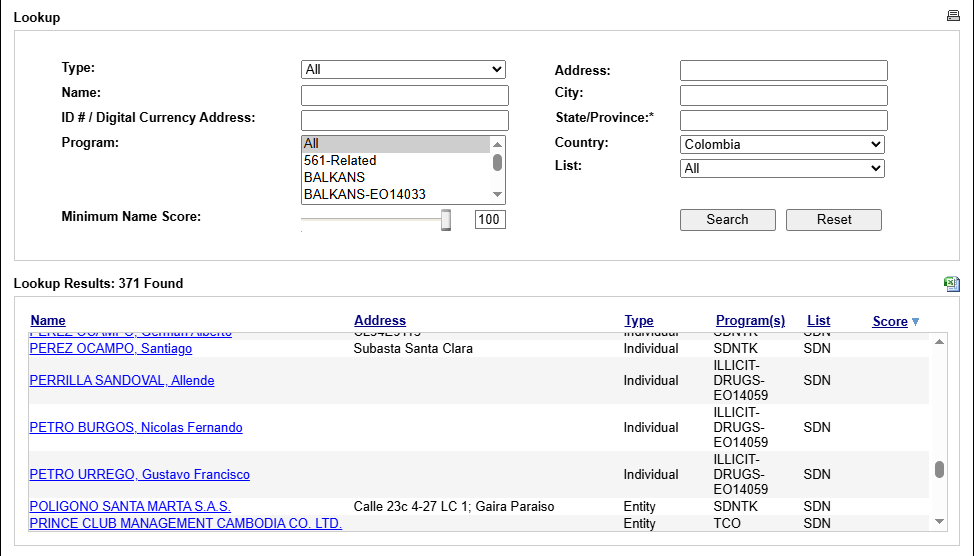Focus the City text field
Image resolution: width=975 pixels, height=556 pixels.
783,96
